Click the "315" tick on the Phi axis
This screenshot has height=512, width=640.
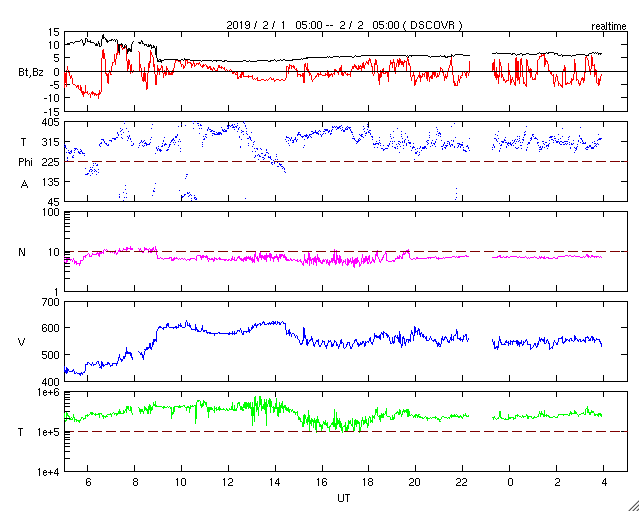51,142
